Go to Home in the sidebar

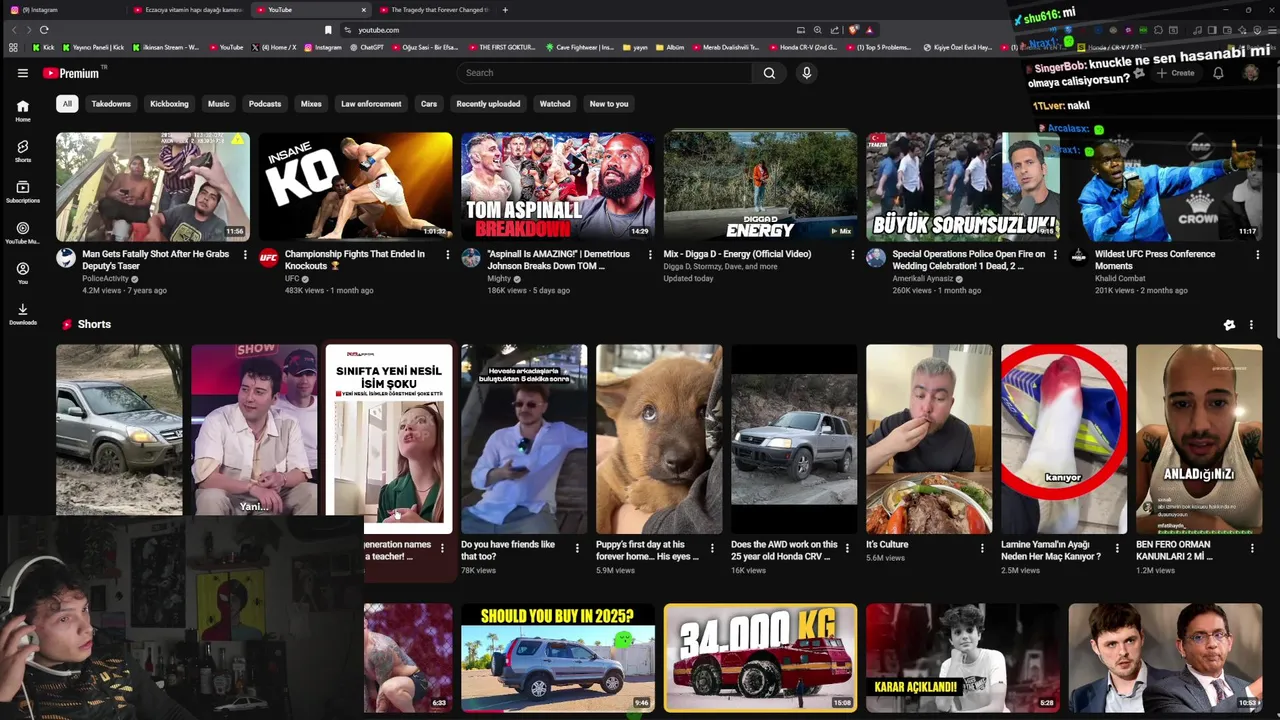point(23,111)
